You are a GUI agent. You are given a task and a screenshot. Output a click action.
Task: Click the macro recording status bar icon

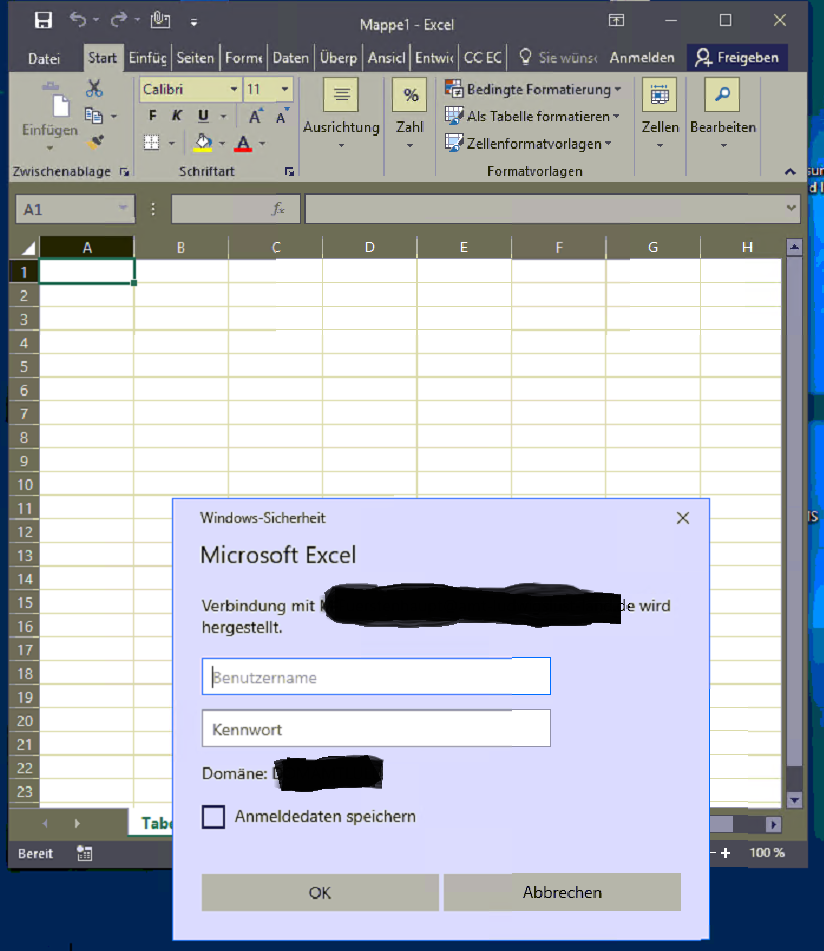84,853
